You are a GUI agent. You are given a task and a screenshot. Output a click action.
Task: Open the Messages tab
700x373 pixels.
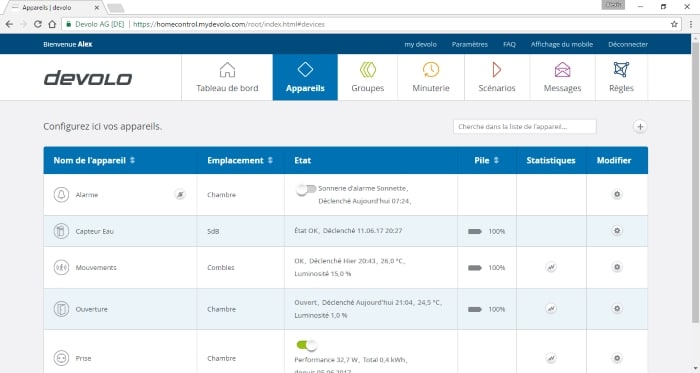click(x=562, y=77)
